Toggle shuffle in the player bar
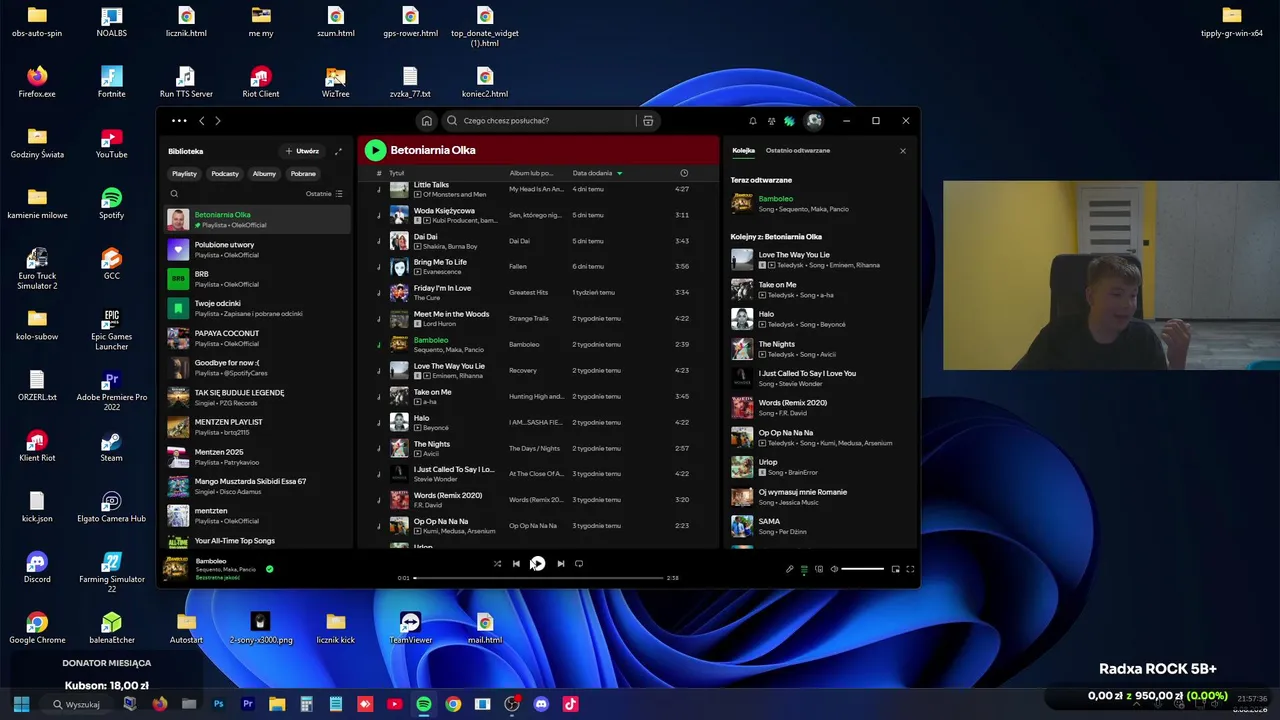1280x720 pixels. coord(497,564)
